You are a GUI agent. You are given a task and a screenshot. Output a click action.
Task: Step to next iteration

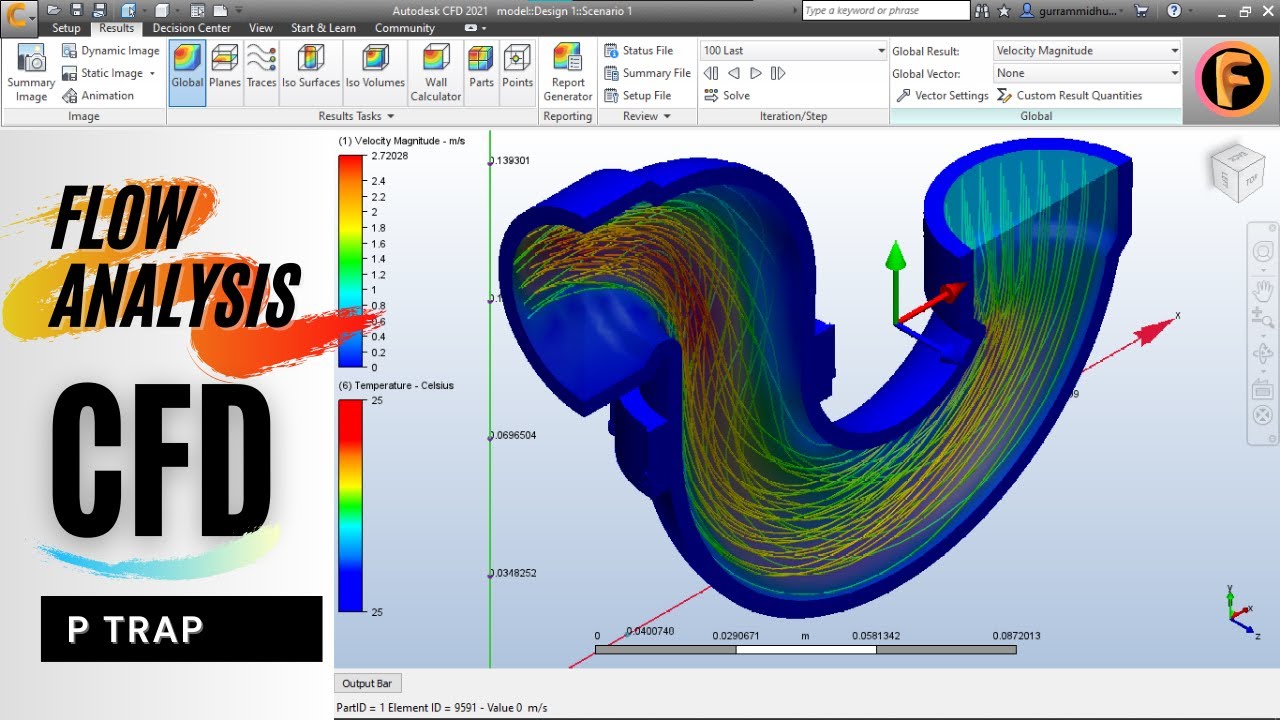756,73
